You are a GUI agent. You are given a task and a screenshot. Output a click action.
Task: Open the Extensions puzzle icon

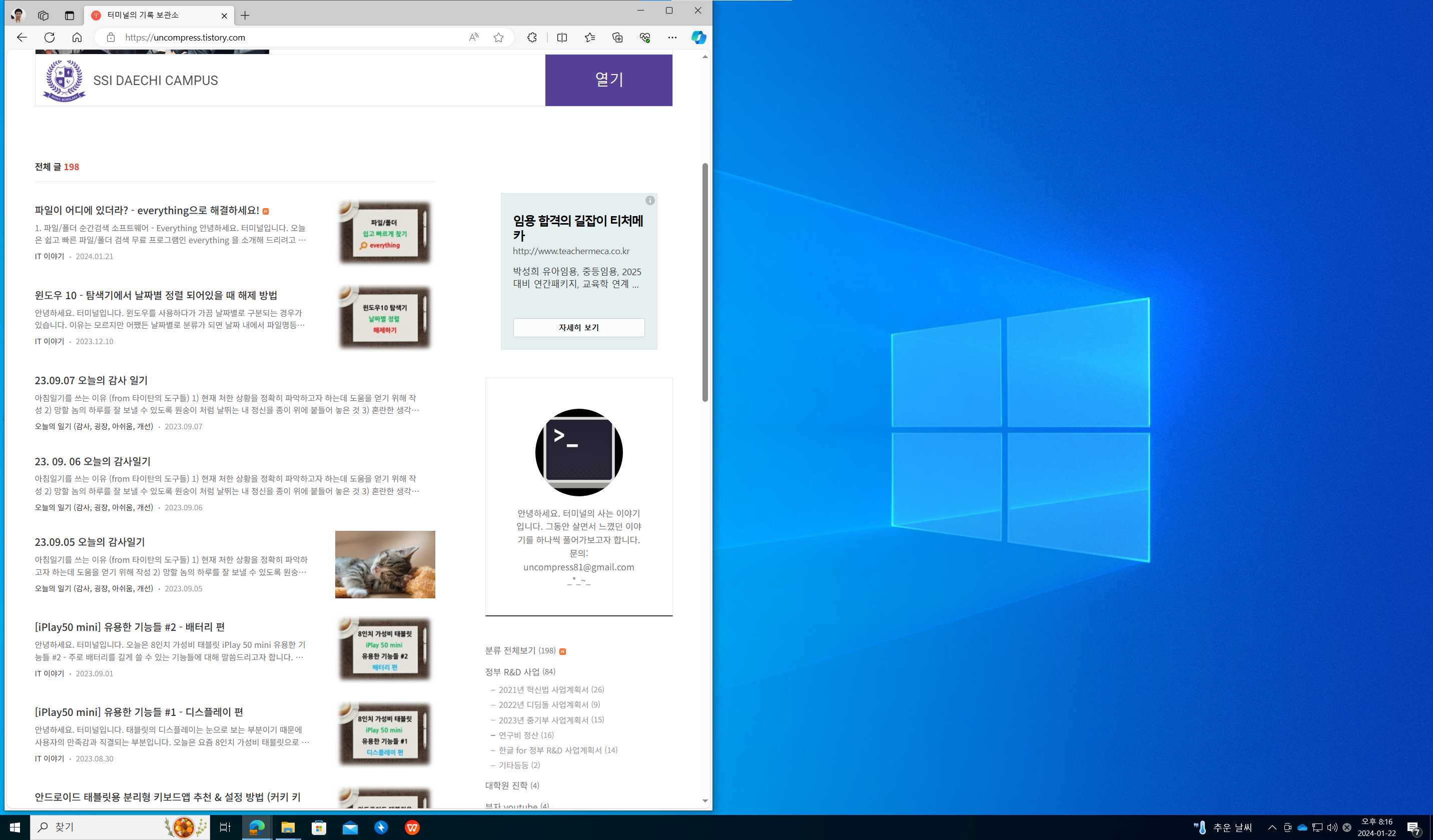tap(532, 38)
